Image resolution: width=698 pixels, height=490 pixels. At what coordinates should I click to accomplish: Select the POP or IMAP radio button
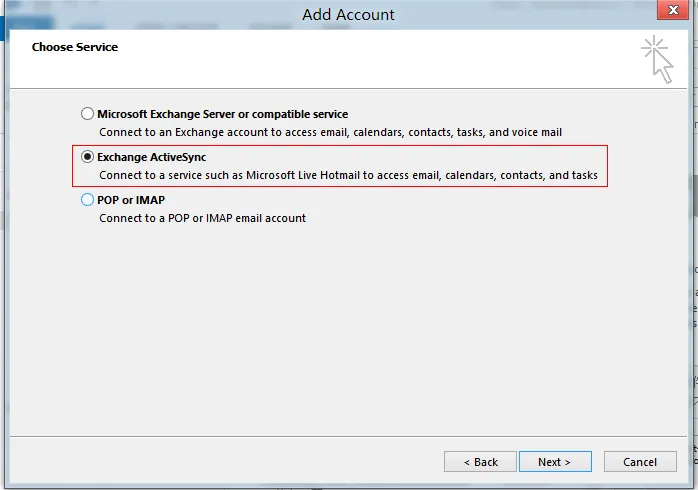click(x=87, y=200)
